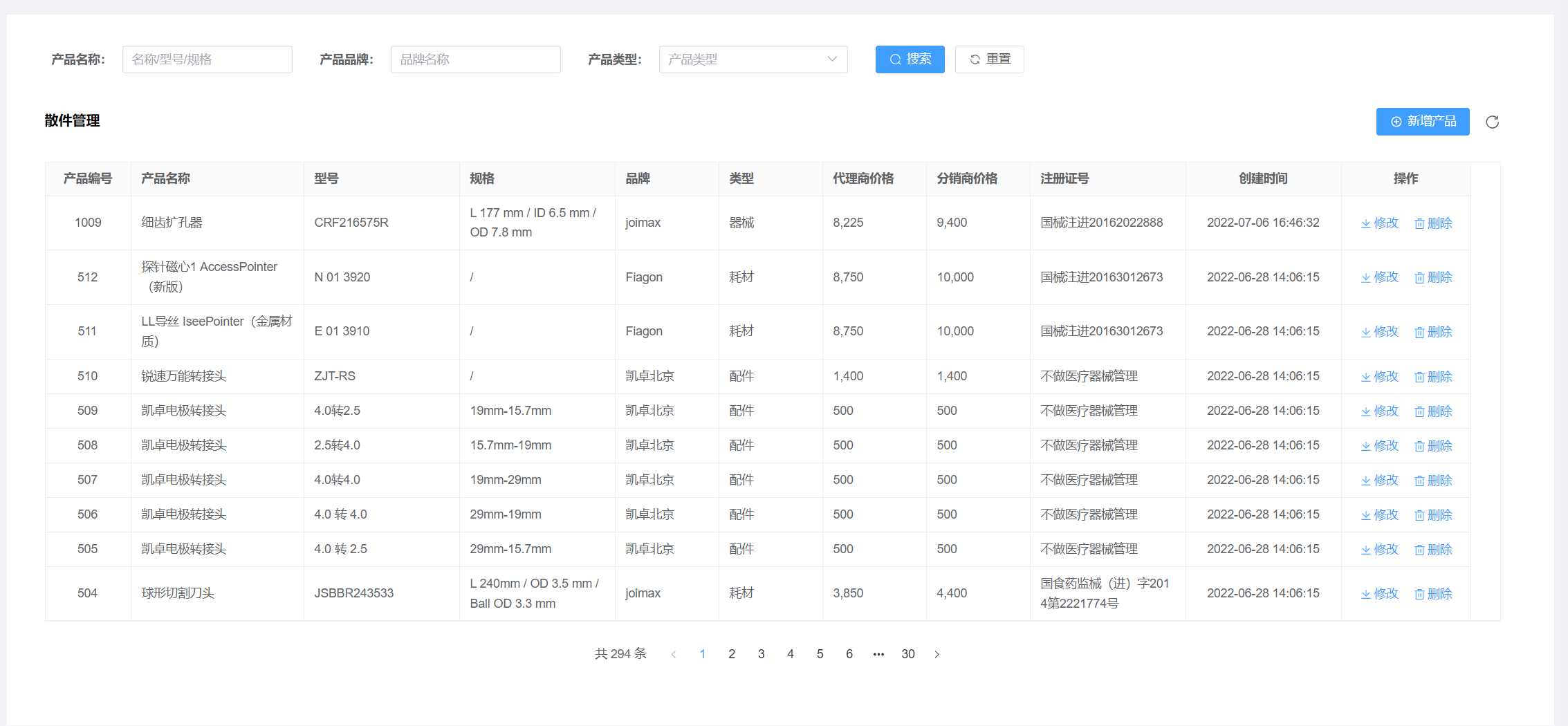Click agent price 8,225
This screenshot has height=726, width=1568.
pyautogui.click(x=848, y=223)
